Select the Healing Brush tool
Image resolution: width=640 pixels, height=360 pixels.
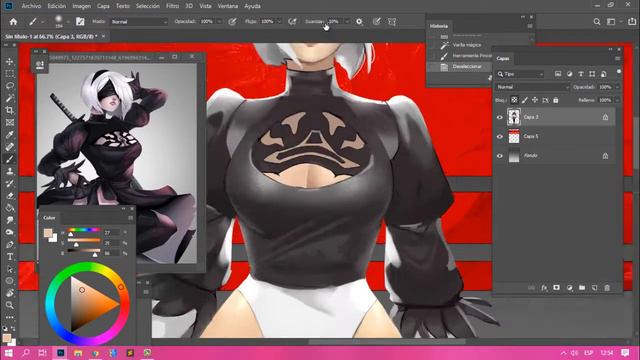[10, 147]
